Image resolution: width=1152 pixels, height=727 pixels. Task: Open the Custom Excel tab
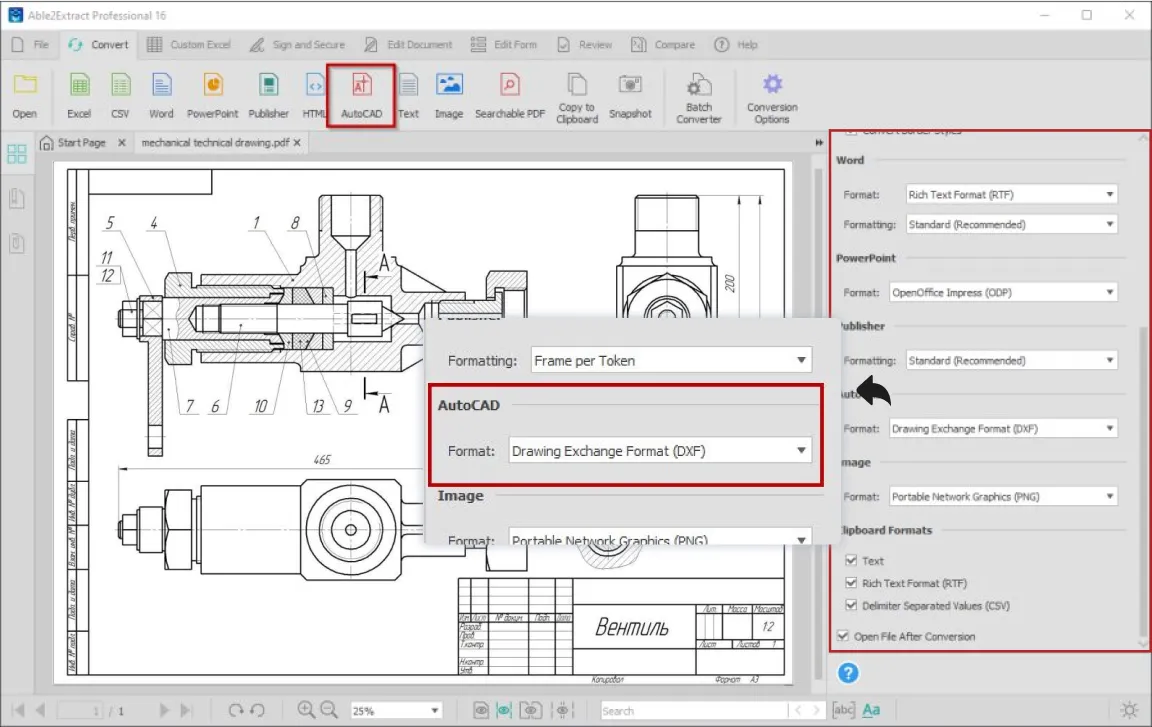click(x=189, y=45)
